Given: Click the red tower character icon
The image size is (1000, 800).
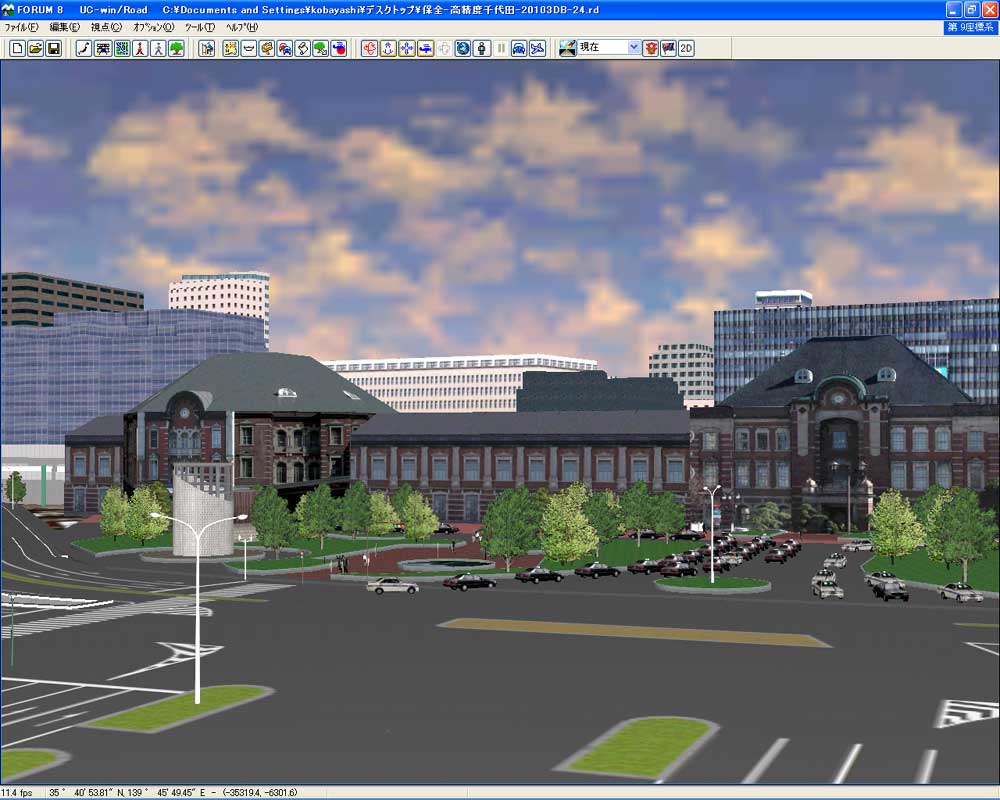Looking at the screenshot, I should [x=140, y=48].
